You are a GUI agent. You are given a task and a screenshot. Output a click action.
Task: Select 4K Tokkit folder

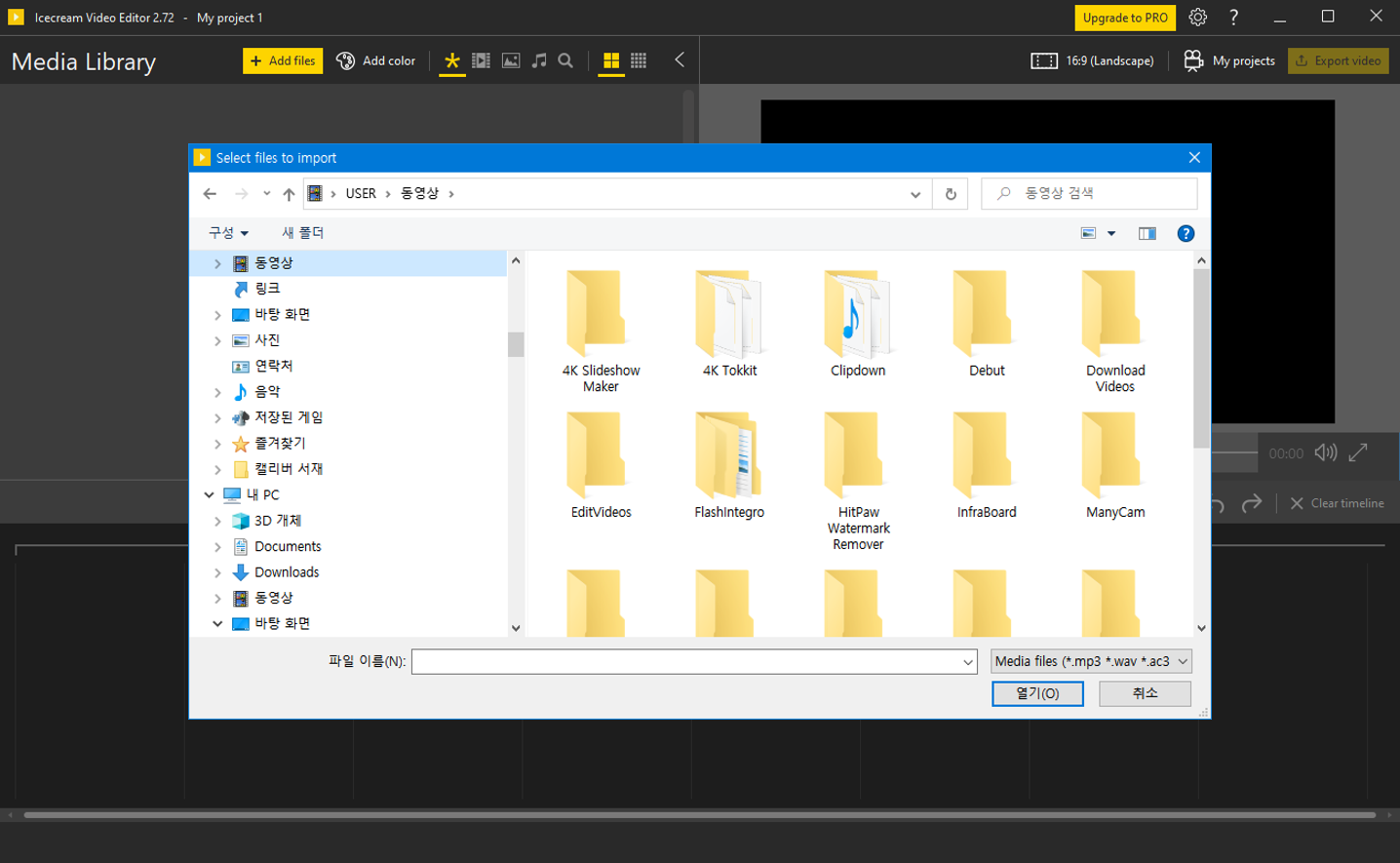[729, 324]
